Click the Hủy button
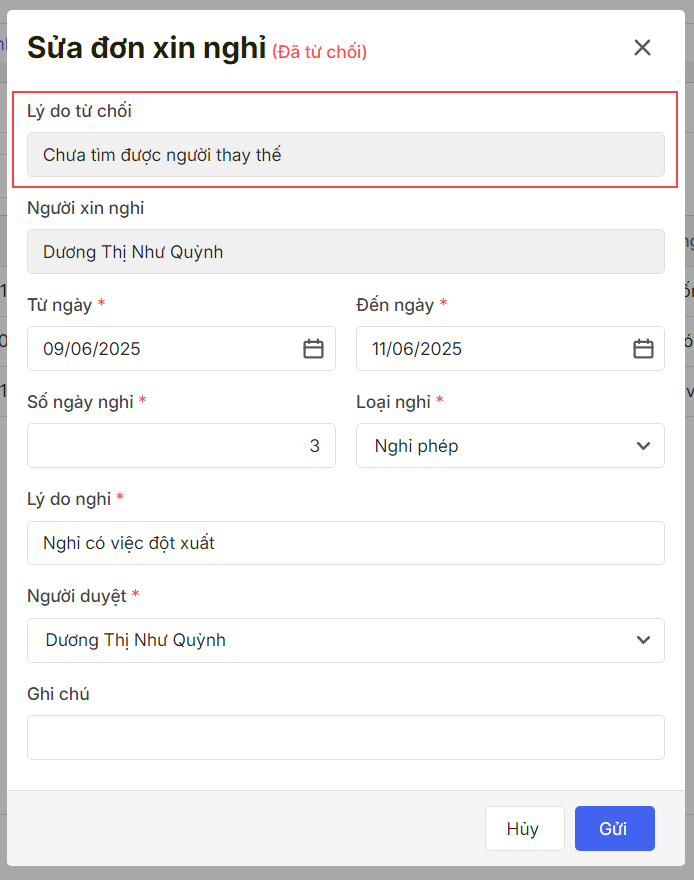The height and width of the screenshot is (880, 694). (x=522, y=828)
